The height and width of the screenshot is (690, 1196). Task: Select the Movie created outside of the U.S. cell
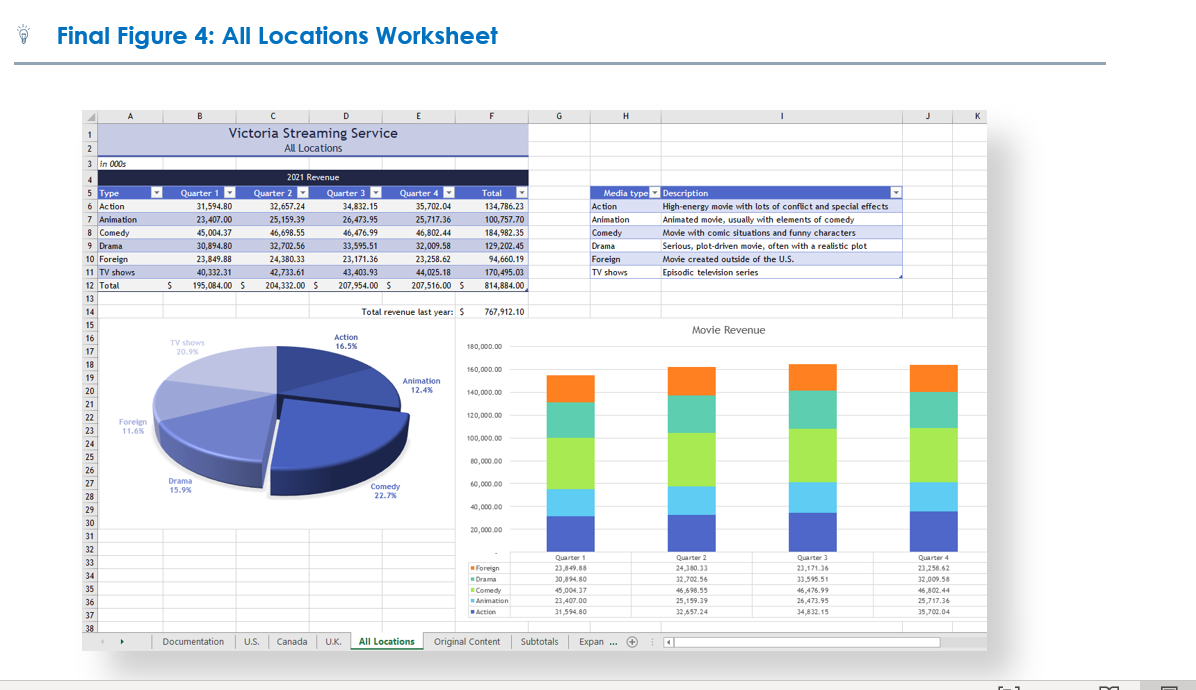782,259
